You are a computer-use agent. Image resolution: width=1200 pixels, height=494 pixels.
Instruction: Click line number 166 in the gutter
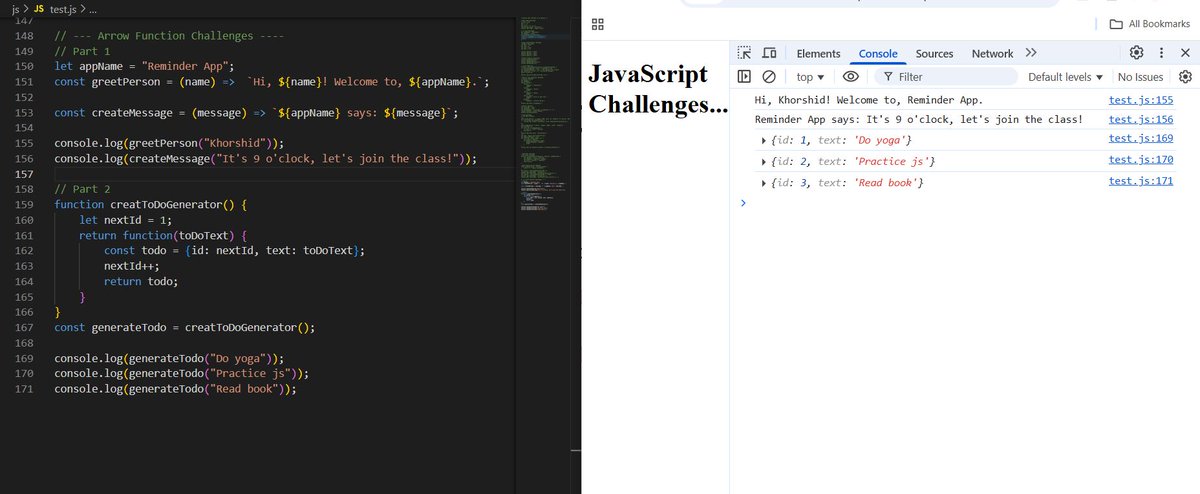(x=26, y=312)
